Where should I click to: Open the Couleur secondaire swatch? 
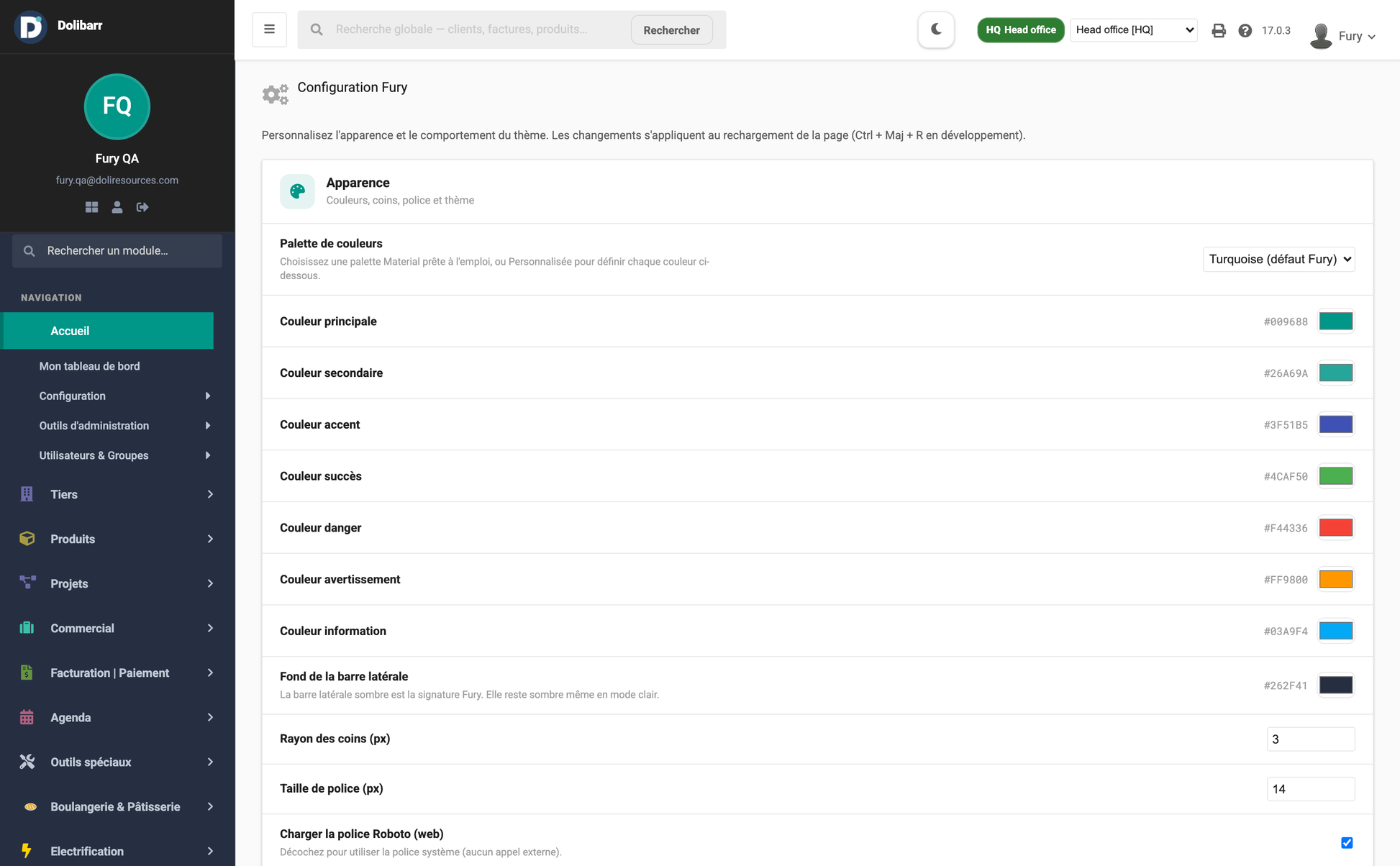coord(1336,373)
